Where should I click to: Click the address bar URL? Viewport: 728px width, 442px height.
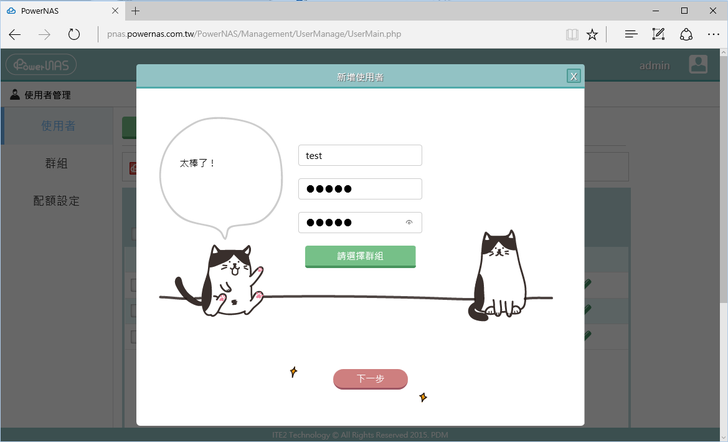click(x=254, y=34)
